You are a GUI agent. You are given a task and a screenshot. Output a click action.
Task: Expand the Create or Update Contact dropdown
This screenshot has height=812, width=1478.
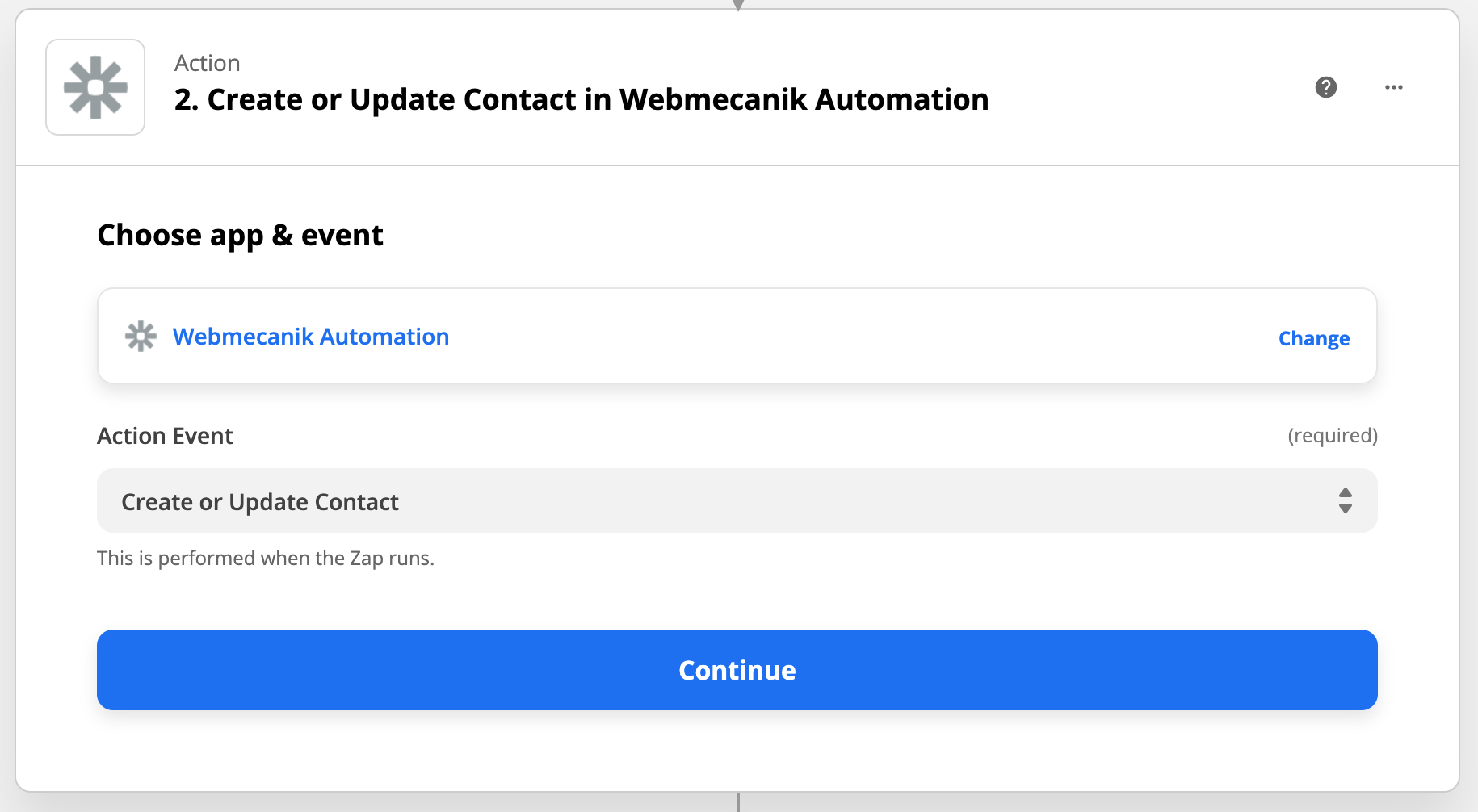click(x=737, y=500)
